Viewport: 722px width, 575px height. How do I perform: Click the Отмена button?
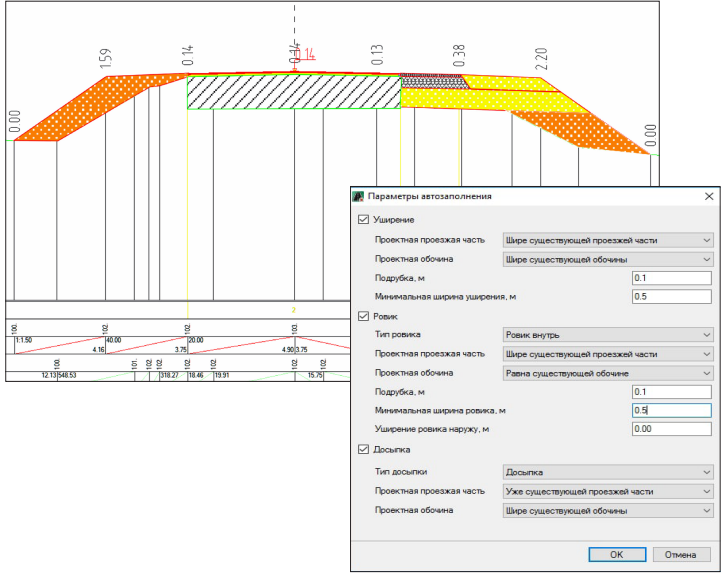pos(681,555)
